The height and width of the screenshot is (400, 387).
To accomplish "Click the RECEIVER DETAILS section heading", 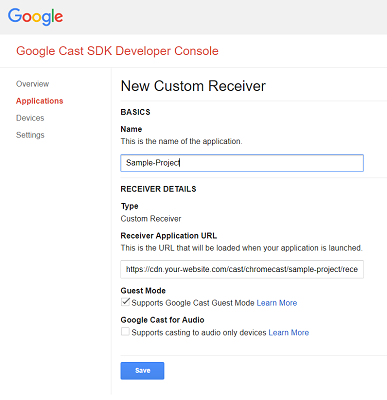I will tap(158, 189).
